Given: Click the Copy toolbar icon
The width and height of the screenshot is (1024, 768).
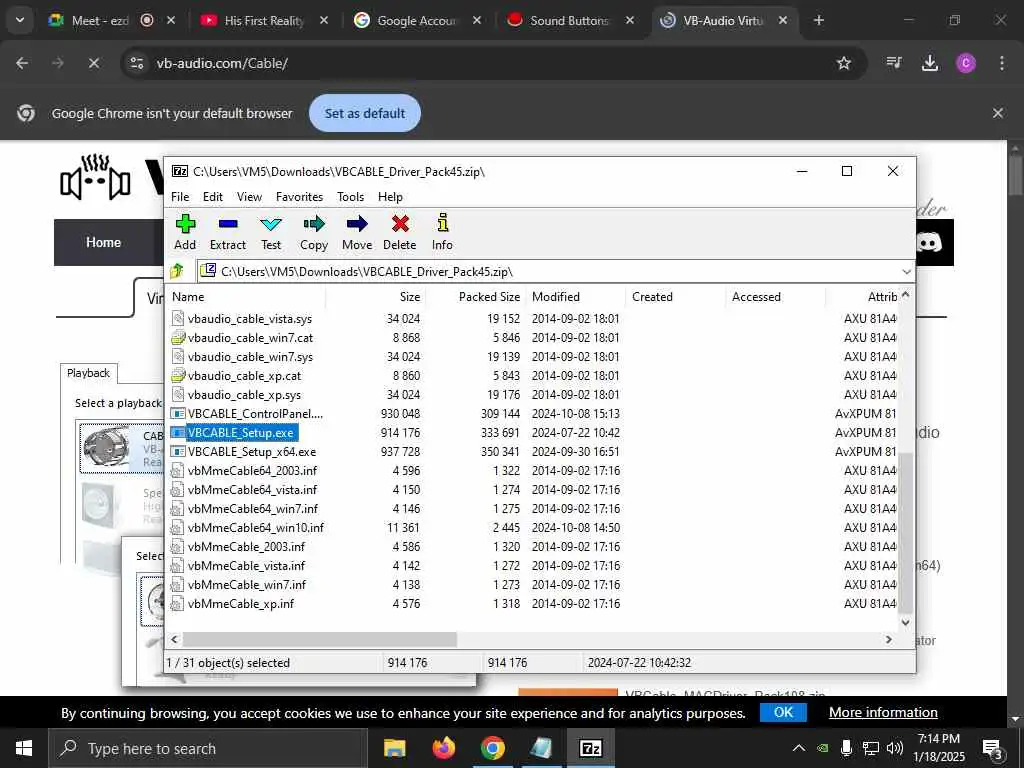Looking at the screenshot, I should click(314, 224).
